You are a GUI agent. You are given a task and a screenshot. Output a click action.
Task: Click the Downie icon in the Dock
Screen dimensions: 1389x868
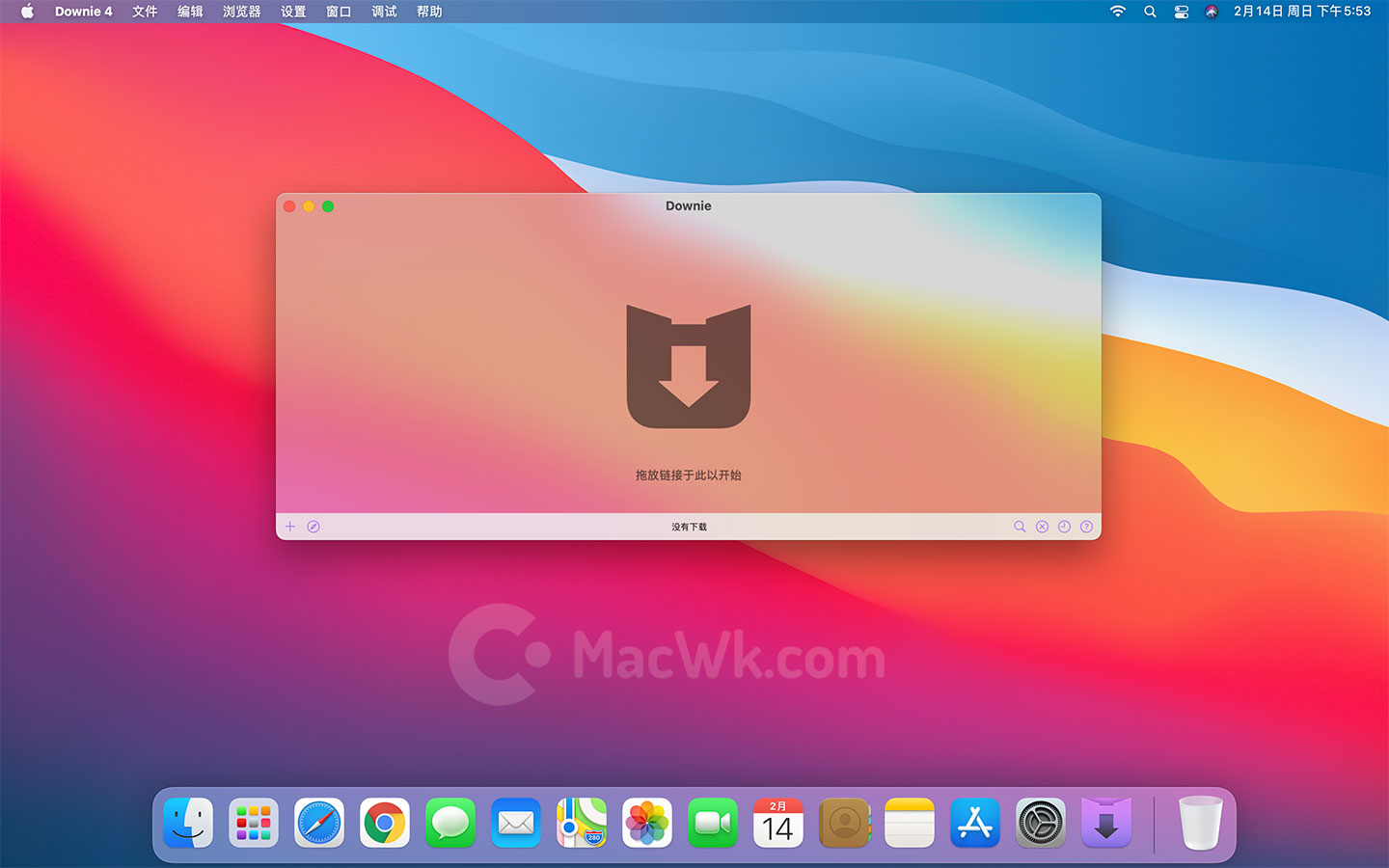[1106, 824]
